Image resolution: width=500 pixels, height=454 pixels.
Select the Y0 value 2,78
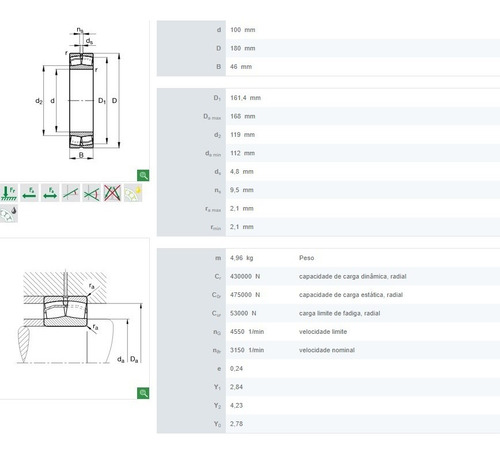pos(236,424)
